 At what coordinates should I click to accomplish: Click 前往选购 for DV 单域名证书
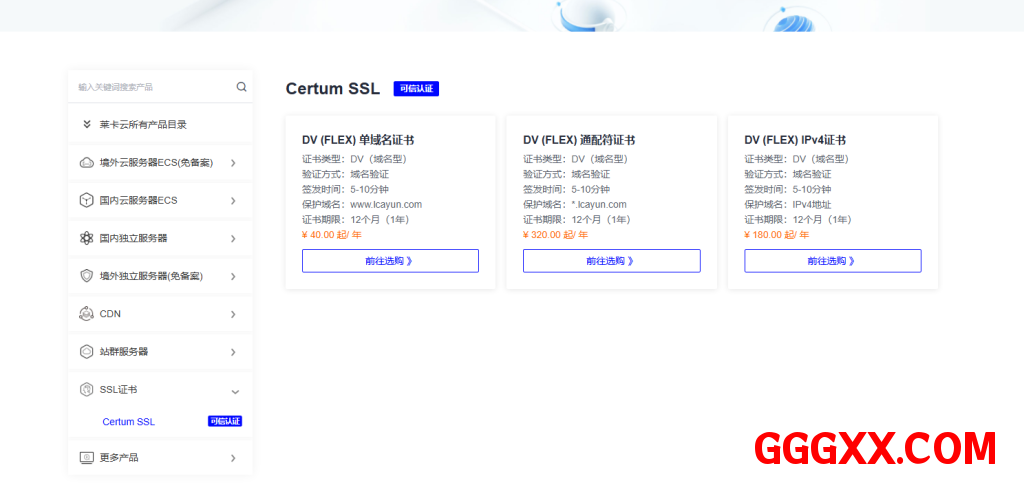click(390, 261)
